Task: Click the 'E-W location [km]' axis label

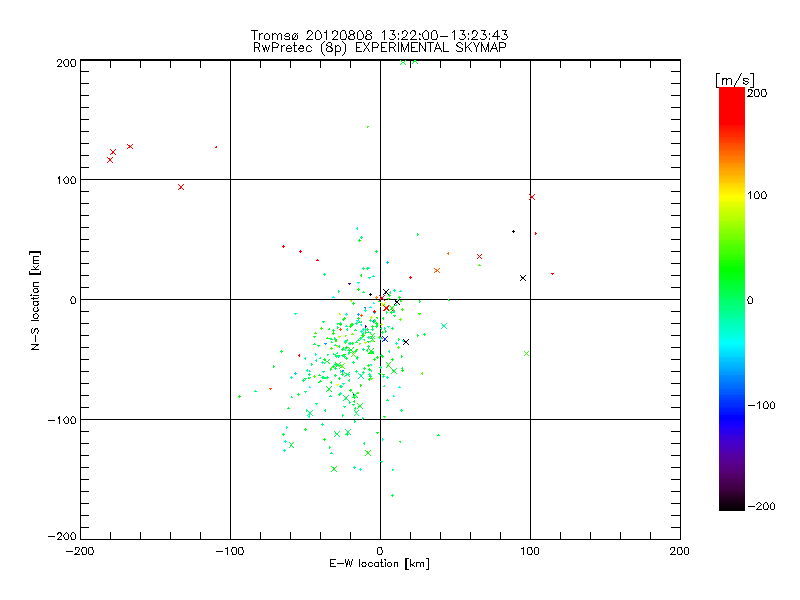Action: [x=379, y=564]
